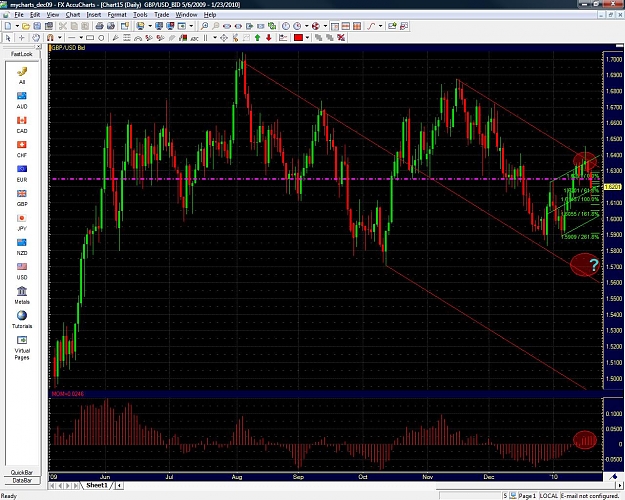Select the Fibonacci retracement lines tool
The image size is (625, 500).
point(127,38)
